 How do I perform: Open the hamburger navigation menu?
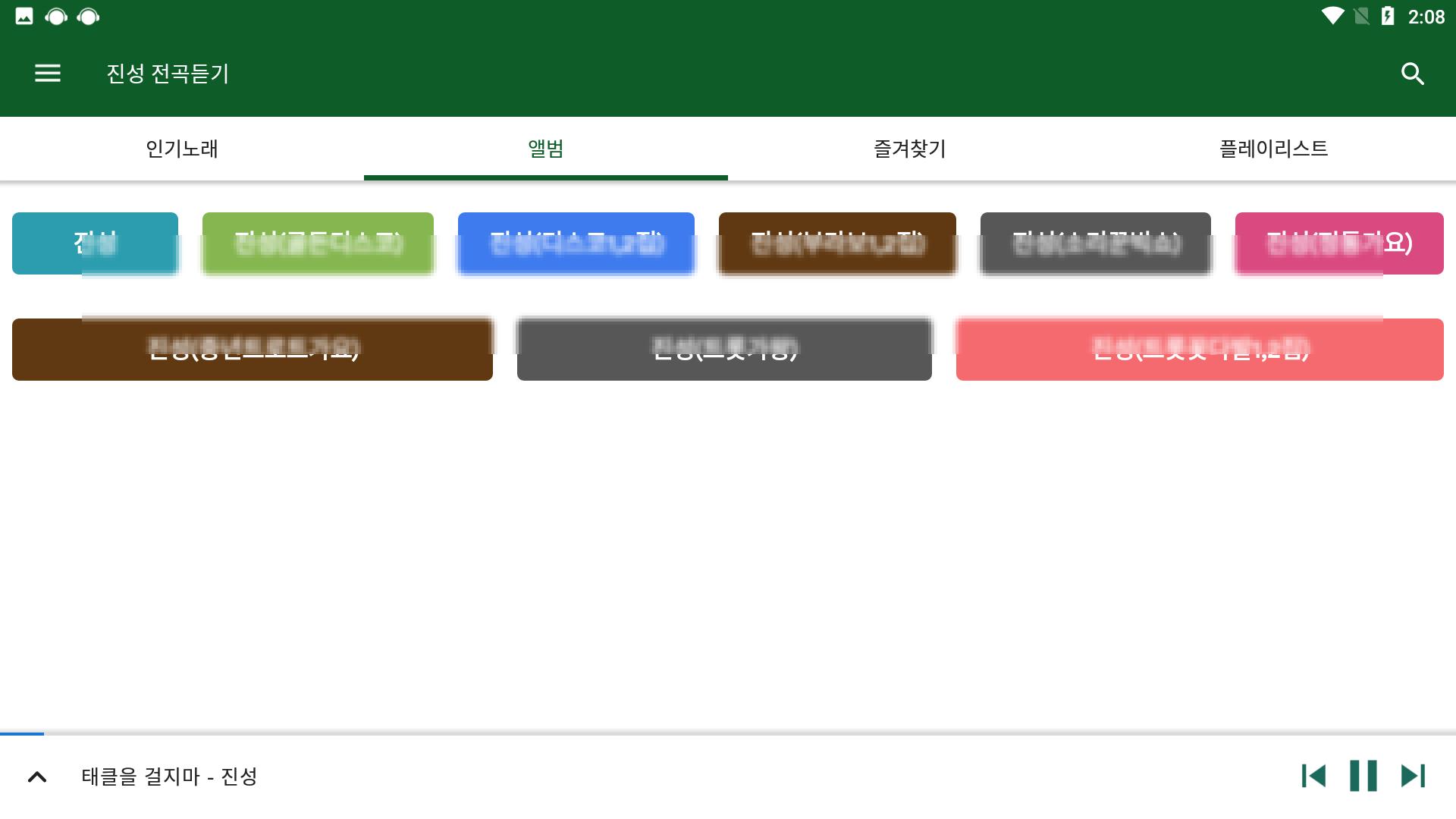tap(48, 74)
